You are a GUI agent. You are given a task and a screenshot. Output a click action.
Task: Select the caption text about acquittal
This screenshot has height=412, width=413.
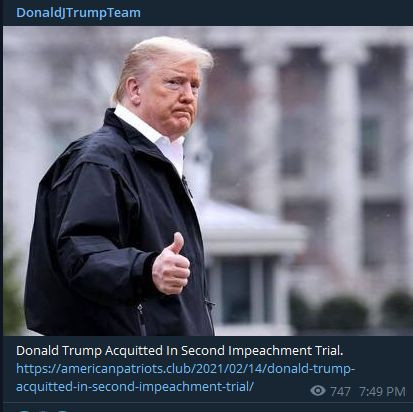point(179,351)
